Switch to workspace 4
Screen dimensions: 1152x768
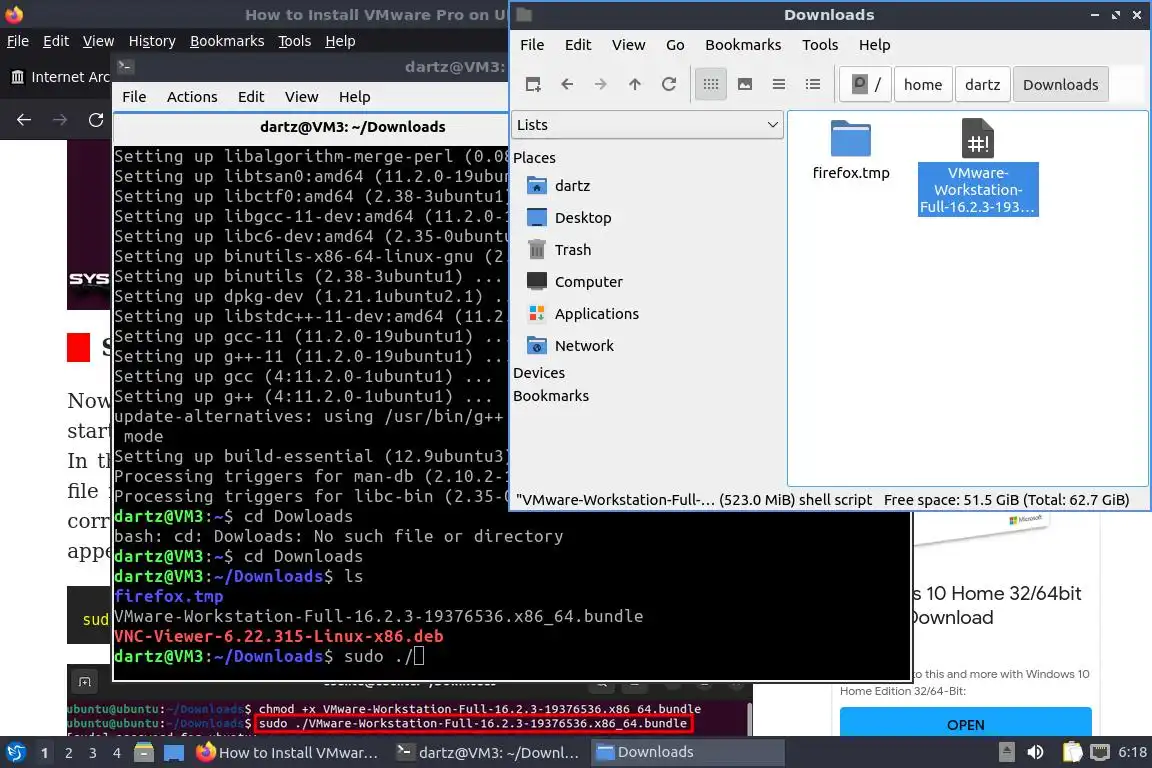pos(117,753)
